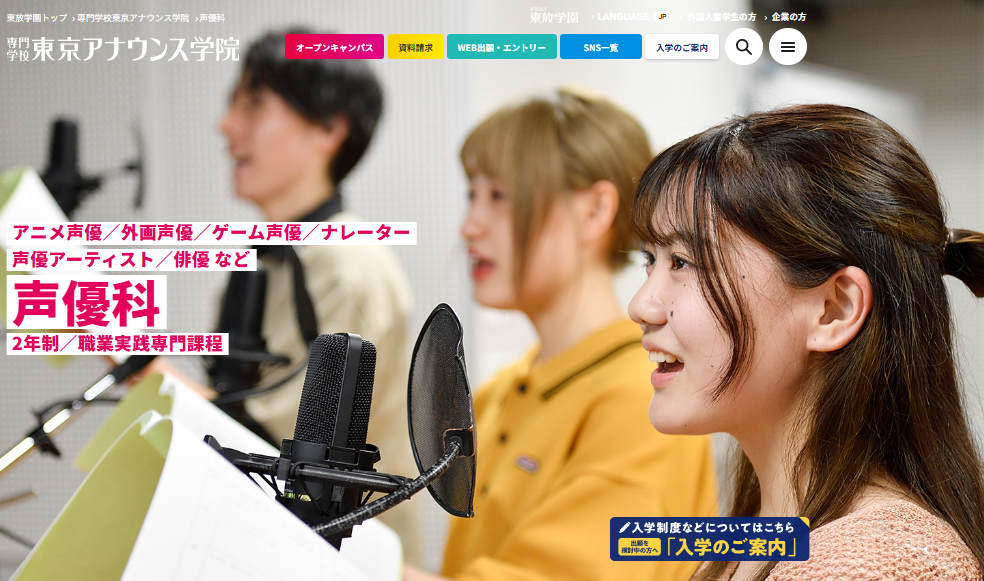Viewport: 984px width, 581px height.
Task: Go to 東放学園トップ breadcrumb link
Action: (x=37, y=18)
